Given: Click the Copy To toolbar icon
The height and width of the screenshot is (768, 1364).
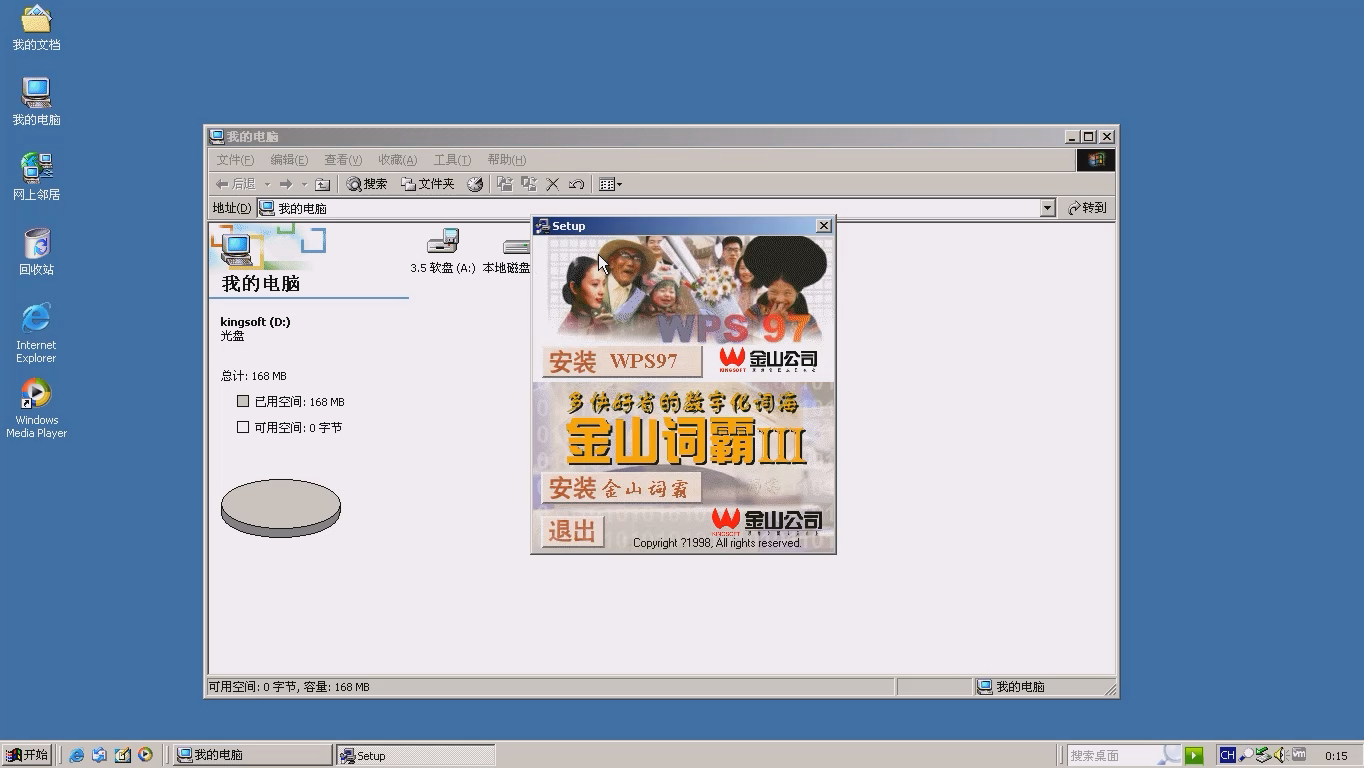Looking at the screenshot, I should (529, 184).
